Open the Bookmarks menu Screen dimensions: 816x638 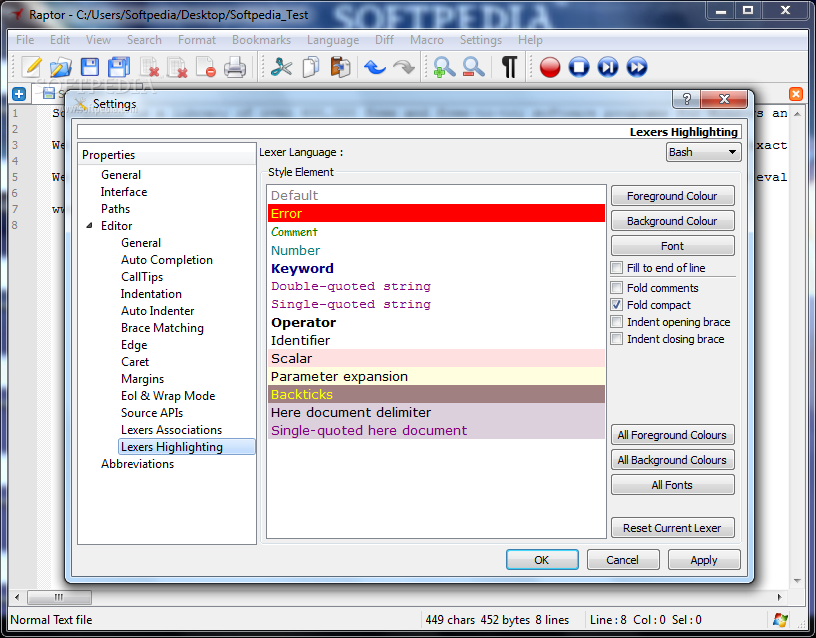(x=261, y=40)
